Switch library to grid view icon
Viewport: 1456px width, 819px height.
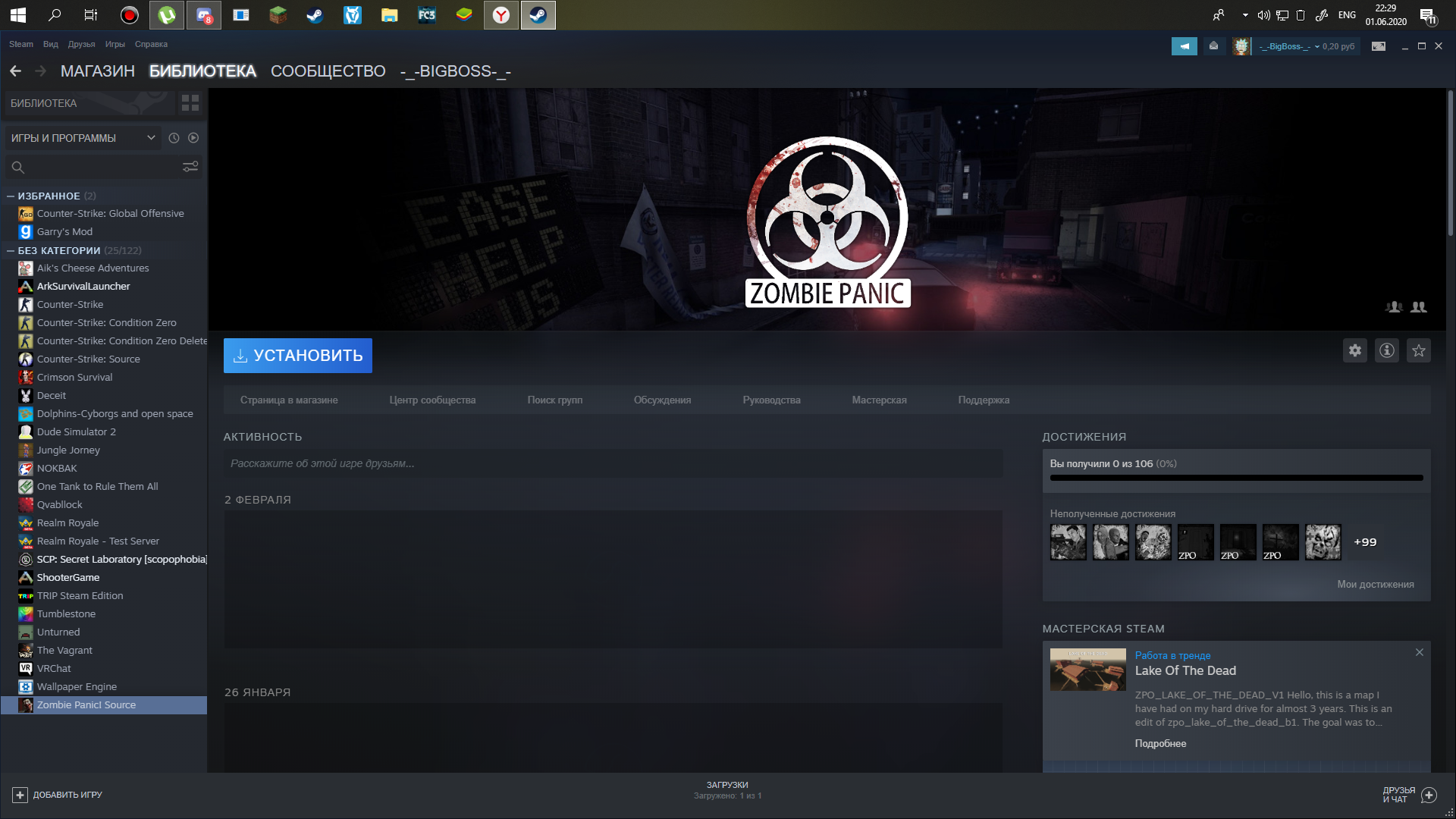[x=190, y=103]
